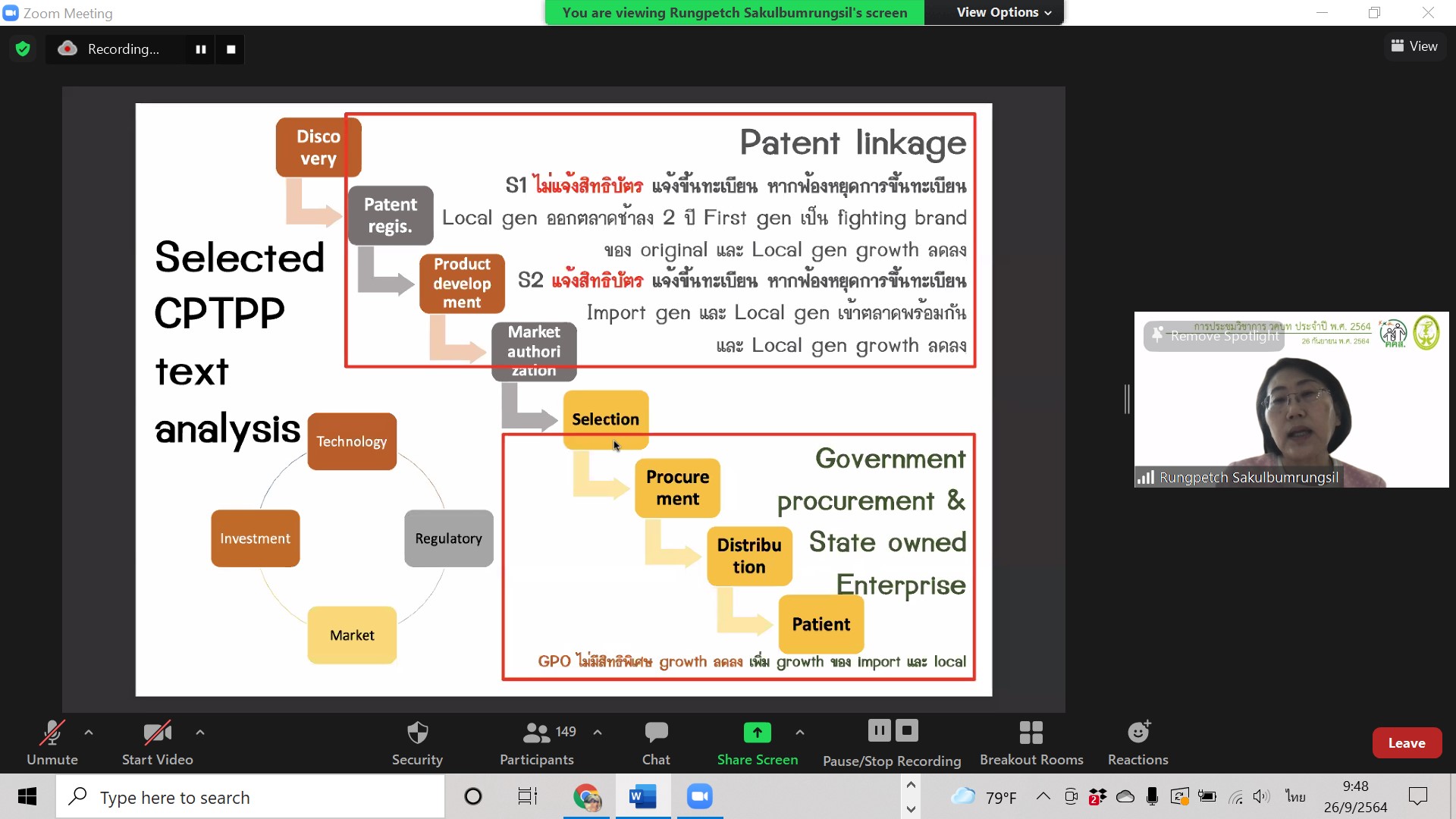
Task: Click Patent linkage heading on slide
Action: coord(853,143)
